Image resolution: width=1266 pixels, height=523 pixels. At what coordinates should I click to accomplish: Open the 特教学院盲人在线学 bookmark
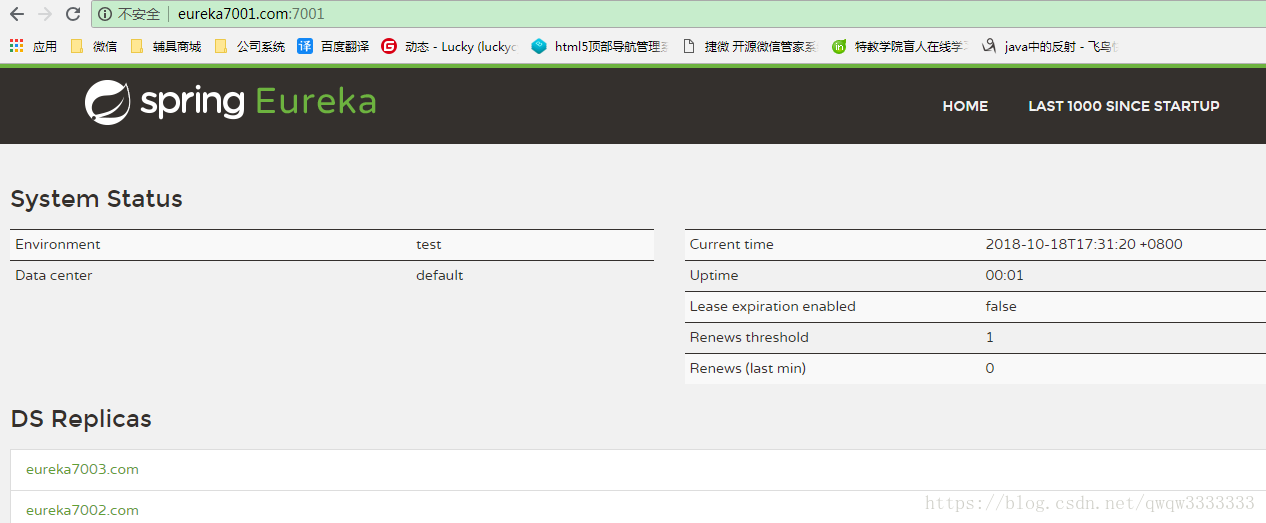point(900,46)
